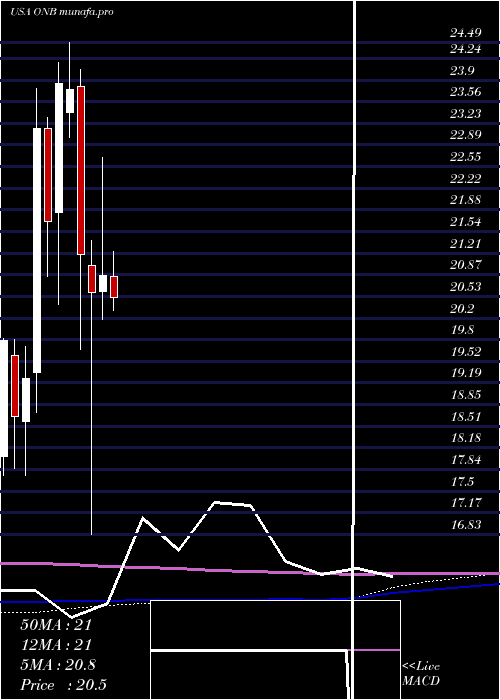Select the 20.2 price label

462,308
